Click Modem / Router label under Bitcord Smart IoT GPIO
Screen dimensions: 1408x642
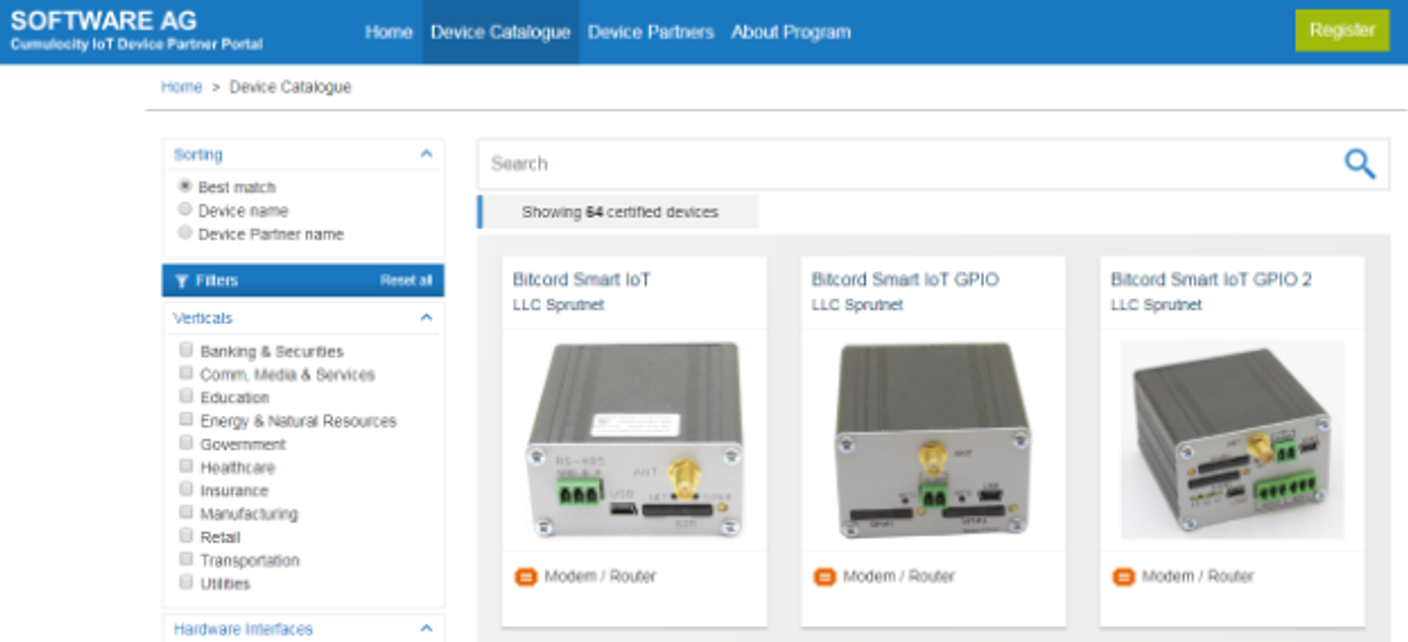[899, 577]
